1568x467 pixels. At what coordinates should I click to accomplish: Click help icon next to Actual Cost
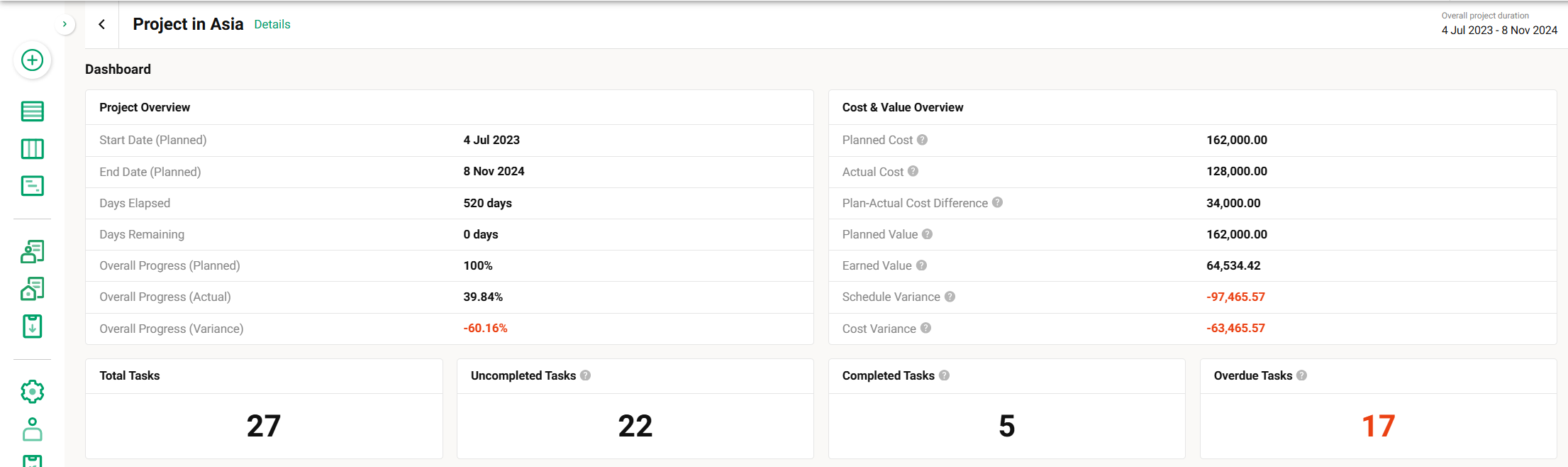[913, 171]
